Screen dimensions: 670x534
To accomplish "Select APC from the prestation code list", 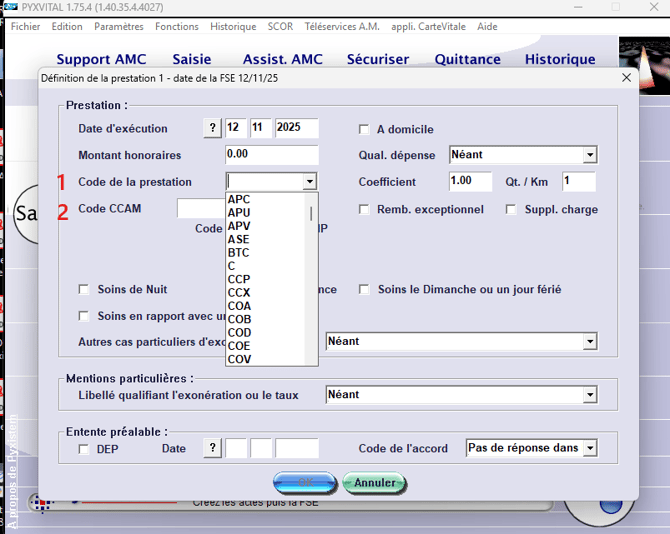I will coord(239,200).
